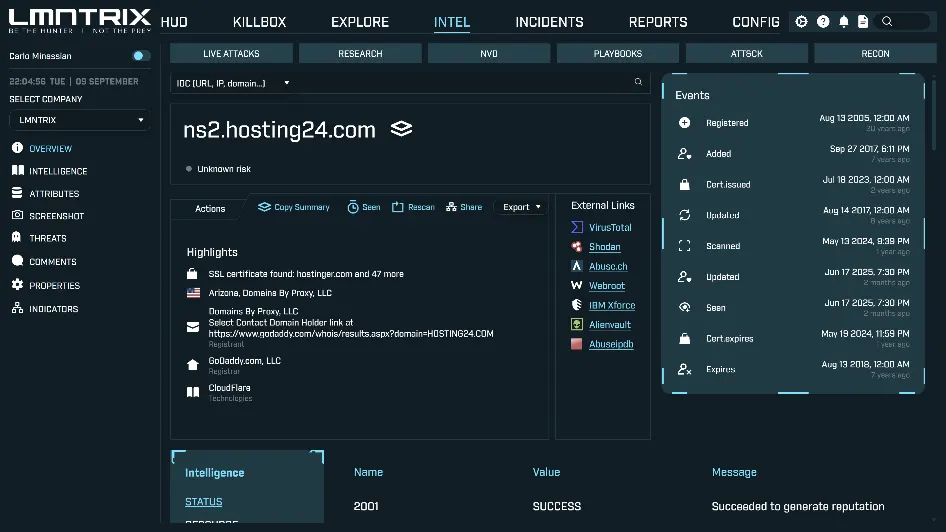The height and width of the screenshot is (532, 946).
Task: Click the Copy Summary button
Action: (x=294, y=207)
